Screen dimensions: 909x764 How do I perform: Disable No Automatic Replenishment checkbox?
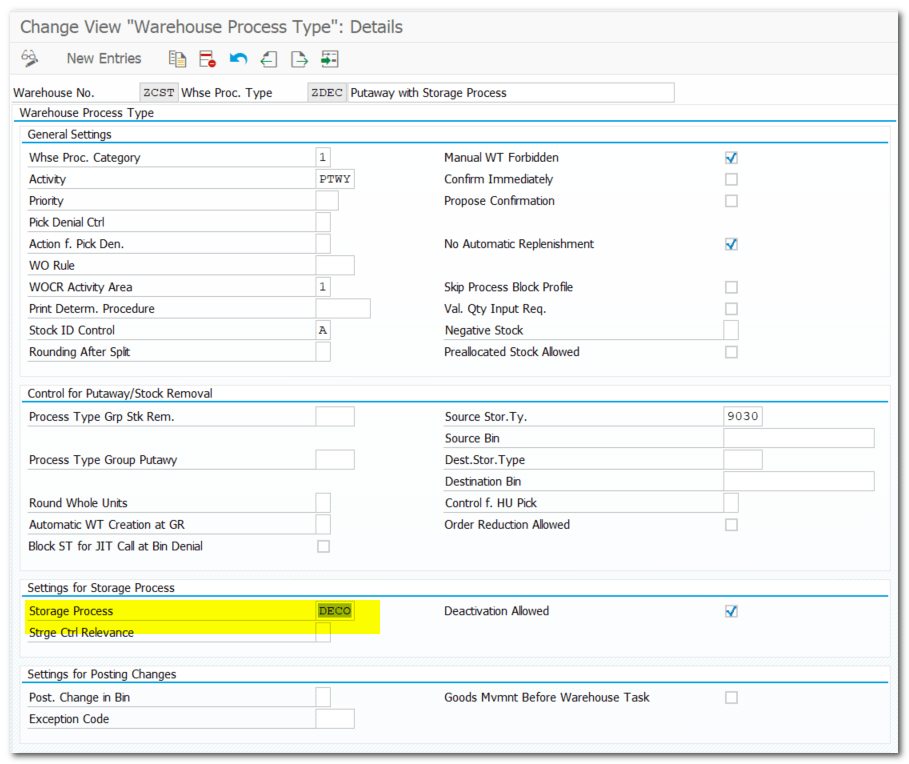coord(731,244)
